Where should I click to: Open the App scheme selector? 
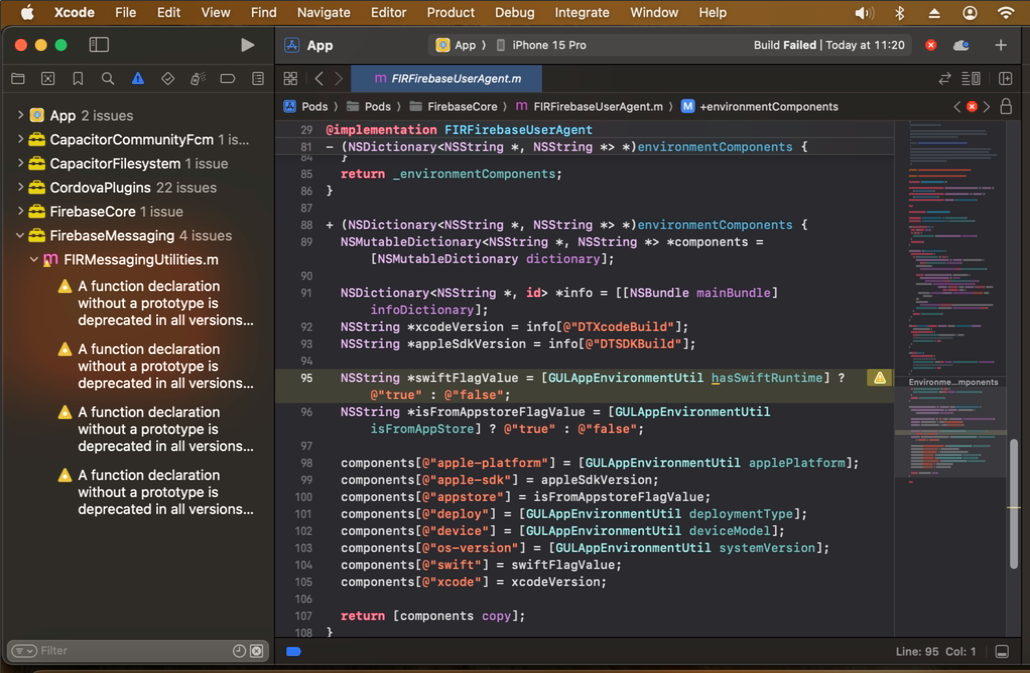(x=457, y=45)
